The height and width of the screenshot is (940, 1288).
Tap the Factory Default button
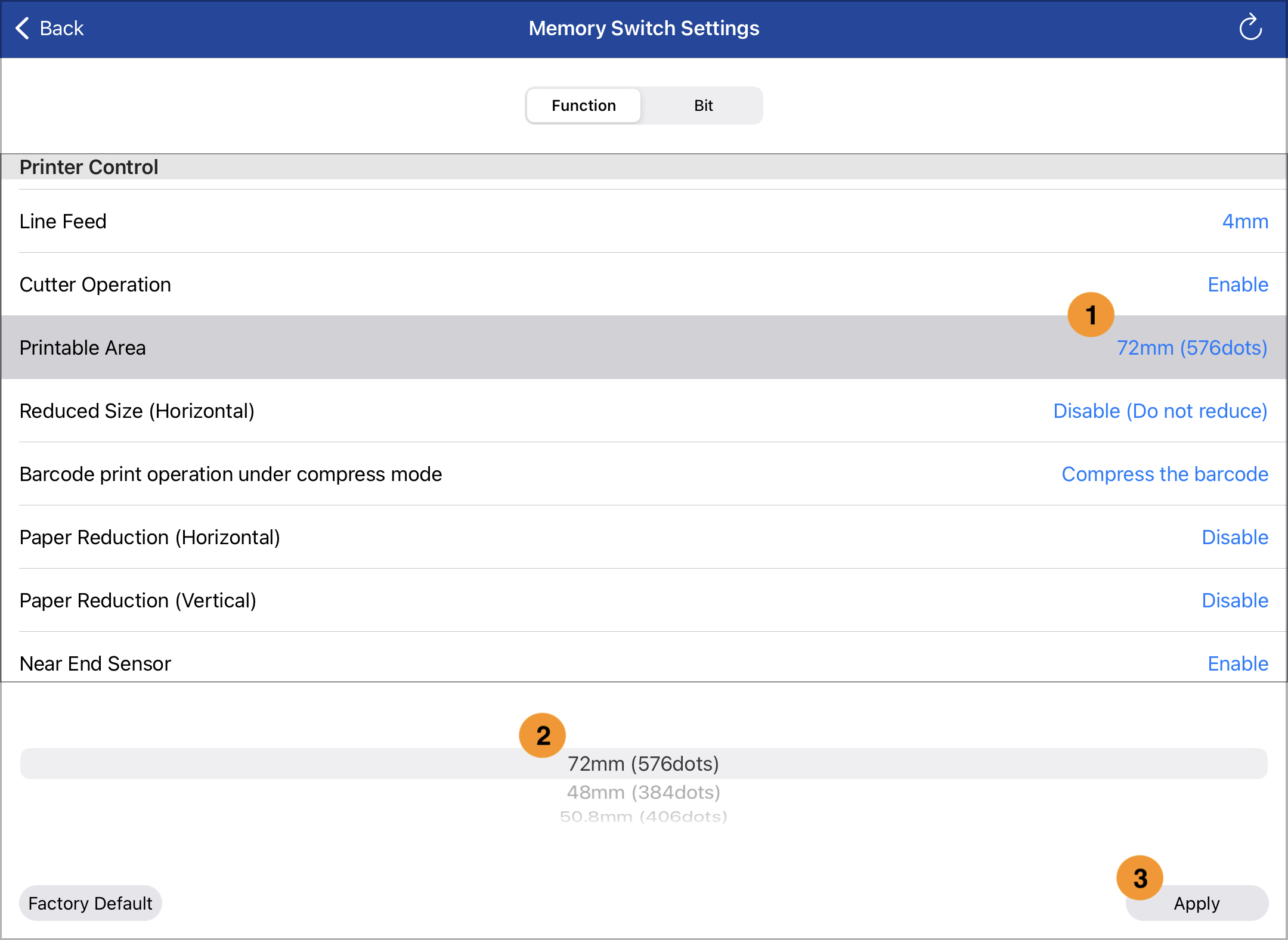pos(91,903)
